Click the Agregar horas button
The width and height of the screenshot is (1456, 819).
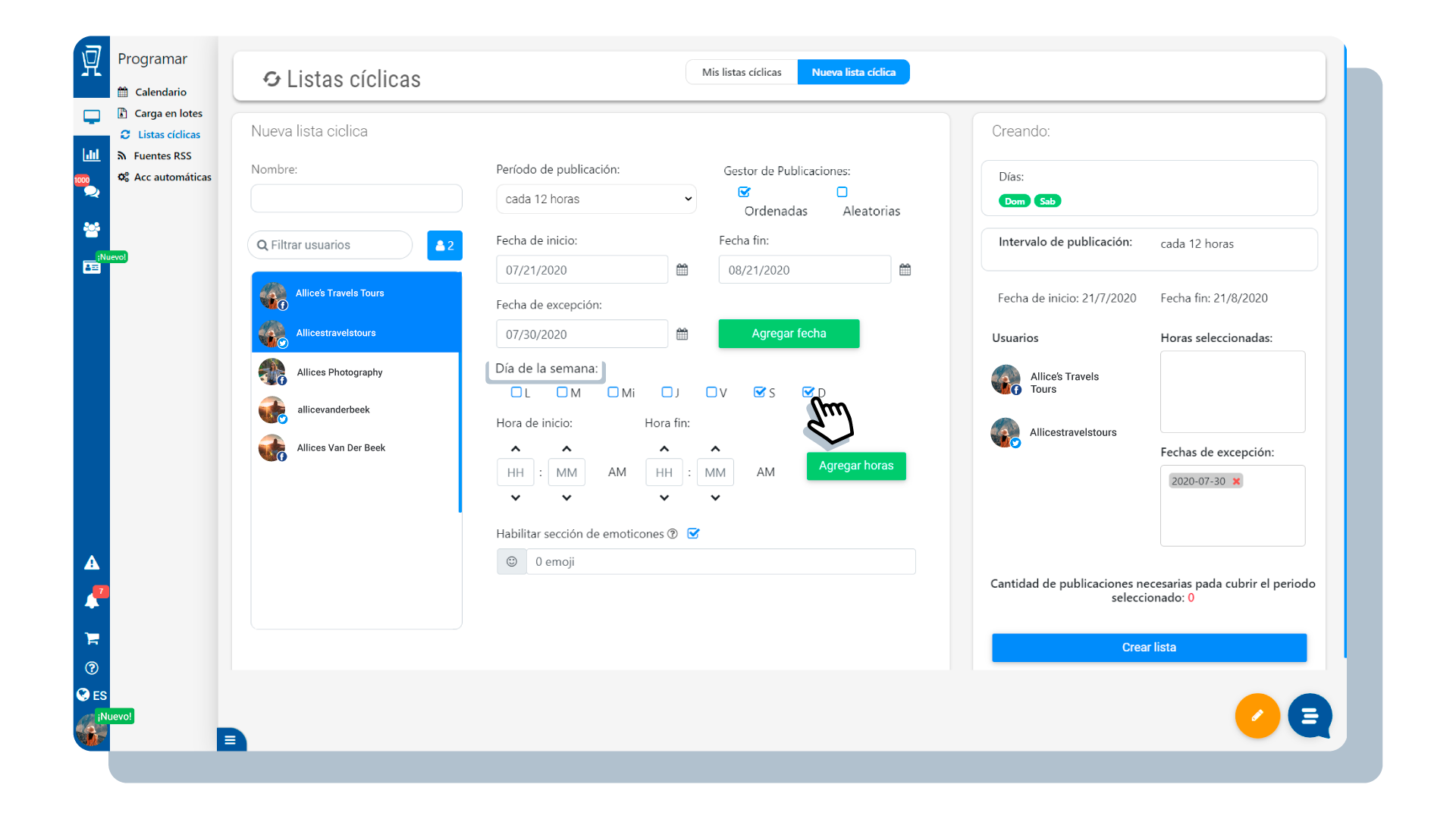tap(856, 466)
